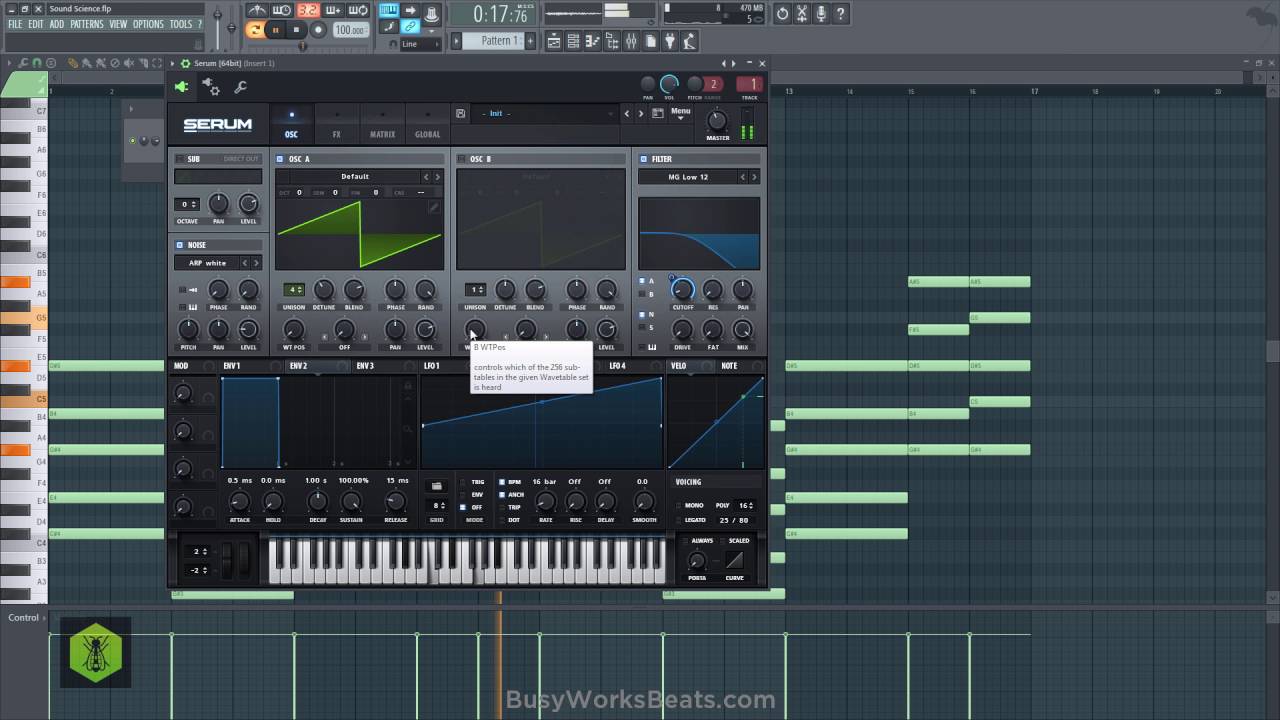
Task: Open the LFO shape folder icon
Action: (436, 486)
